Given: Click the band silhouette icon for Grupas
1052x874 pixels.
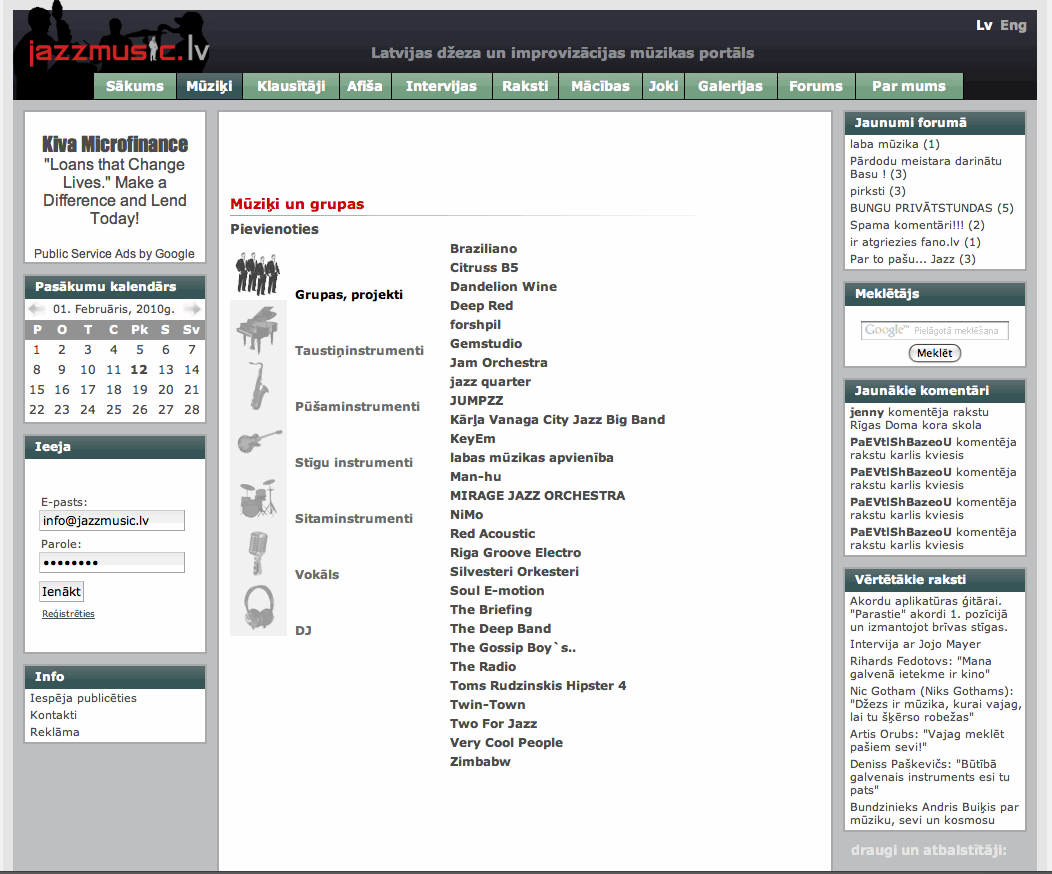Looking at the screenshot, I should [x=258, y=273].
